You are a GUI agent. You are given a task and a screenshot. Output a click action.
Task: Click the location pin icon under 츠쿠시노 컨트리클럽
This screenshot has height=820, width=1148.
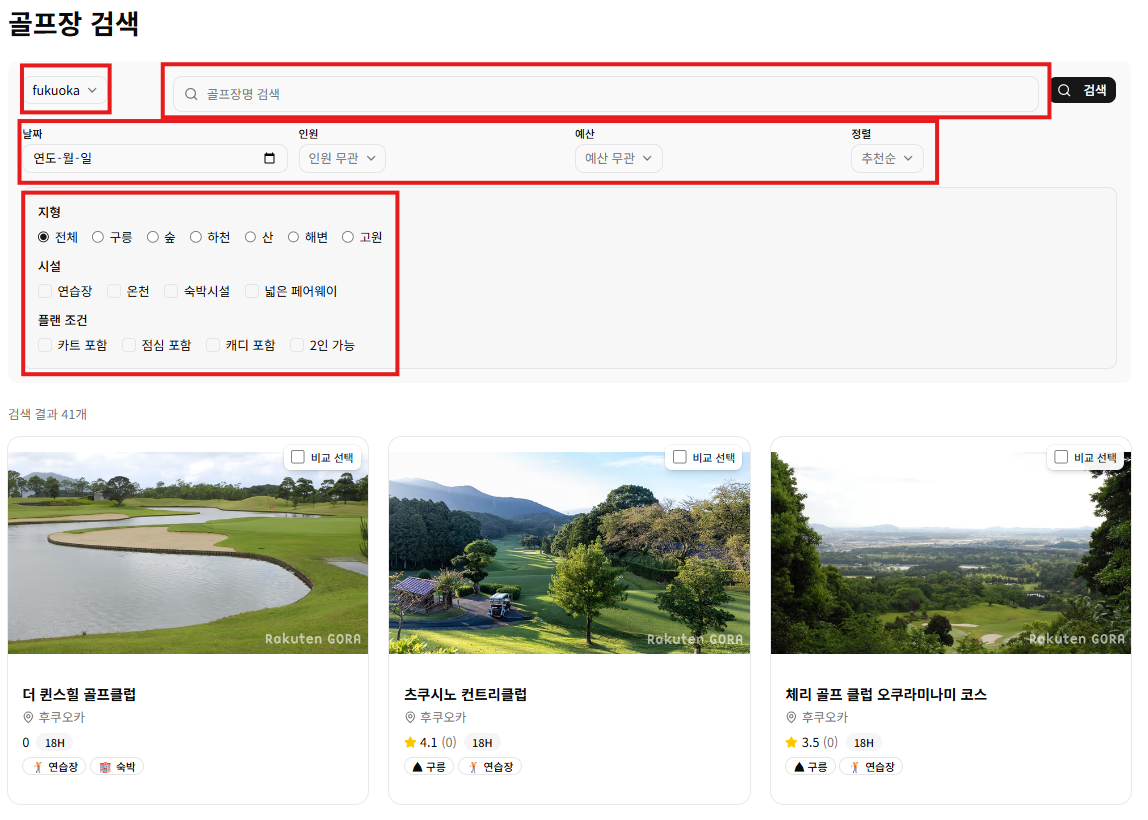[410, 718]
